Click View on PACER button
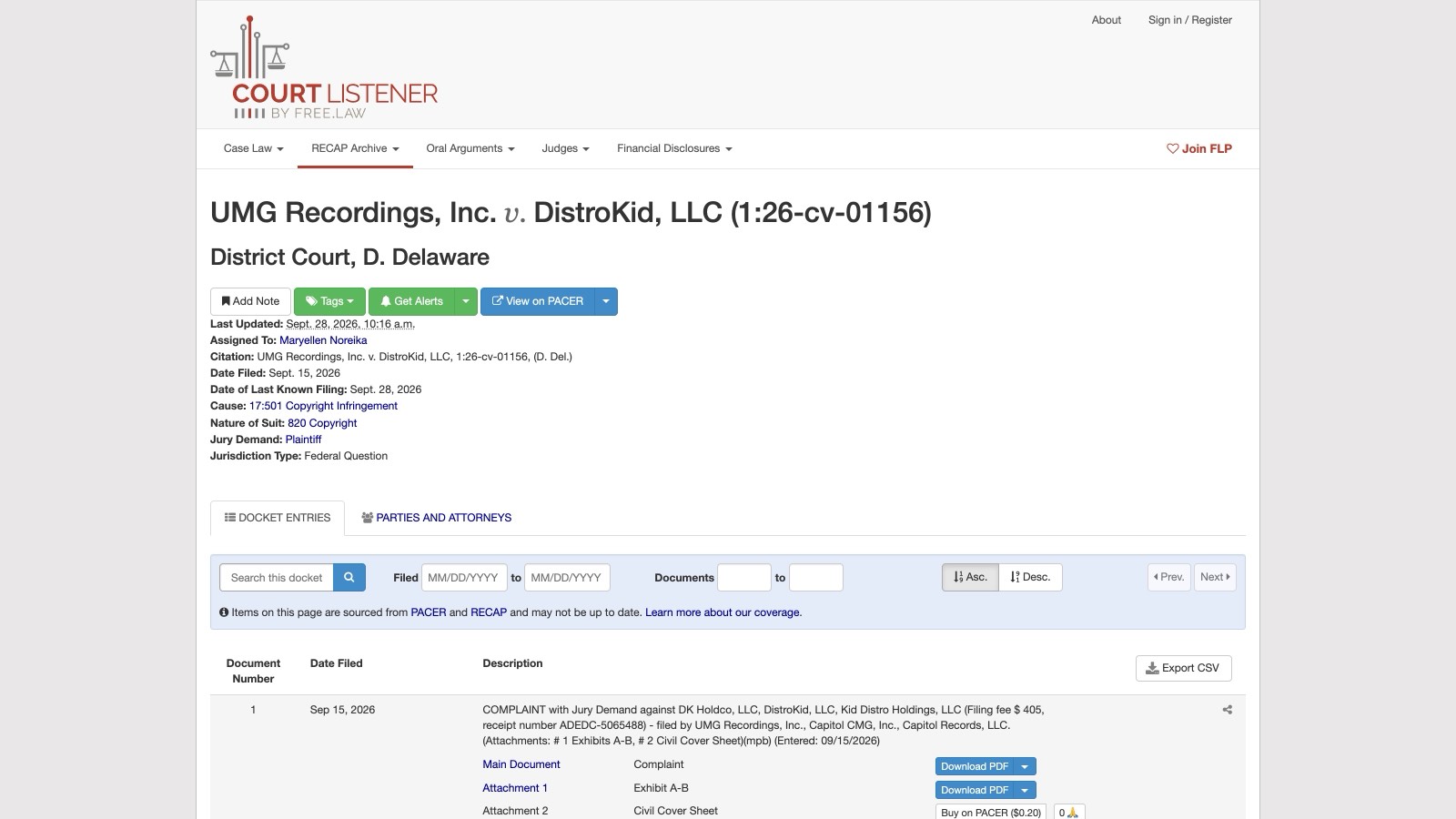Screen dimensions: 1456x819 (538, 301)
